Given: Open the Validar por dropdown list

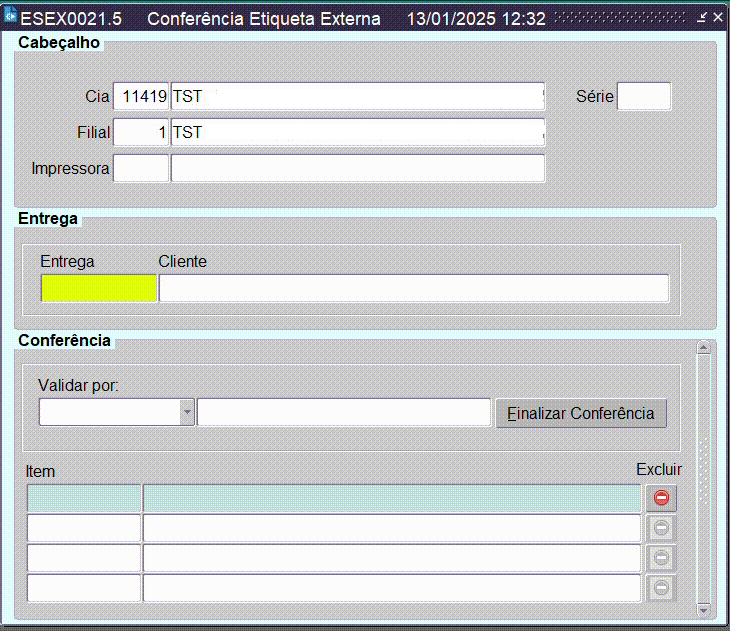Looking at the screenshot, I should 186,412.
